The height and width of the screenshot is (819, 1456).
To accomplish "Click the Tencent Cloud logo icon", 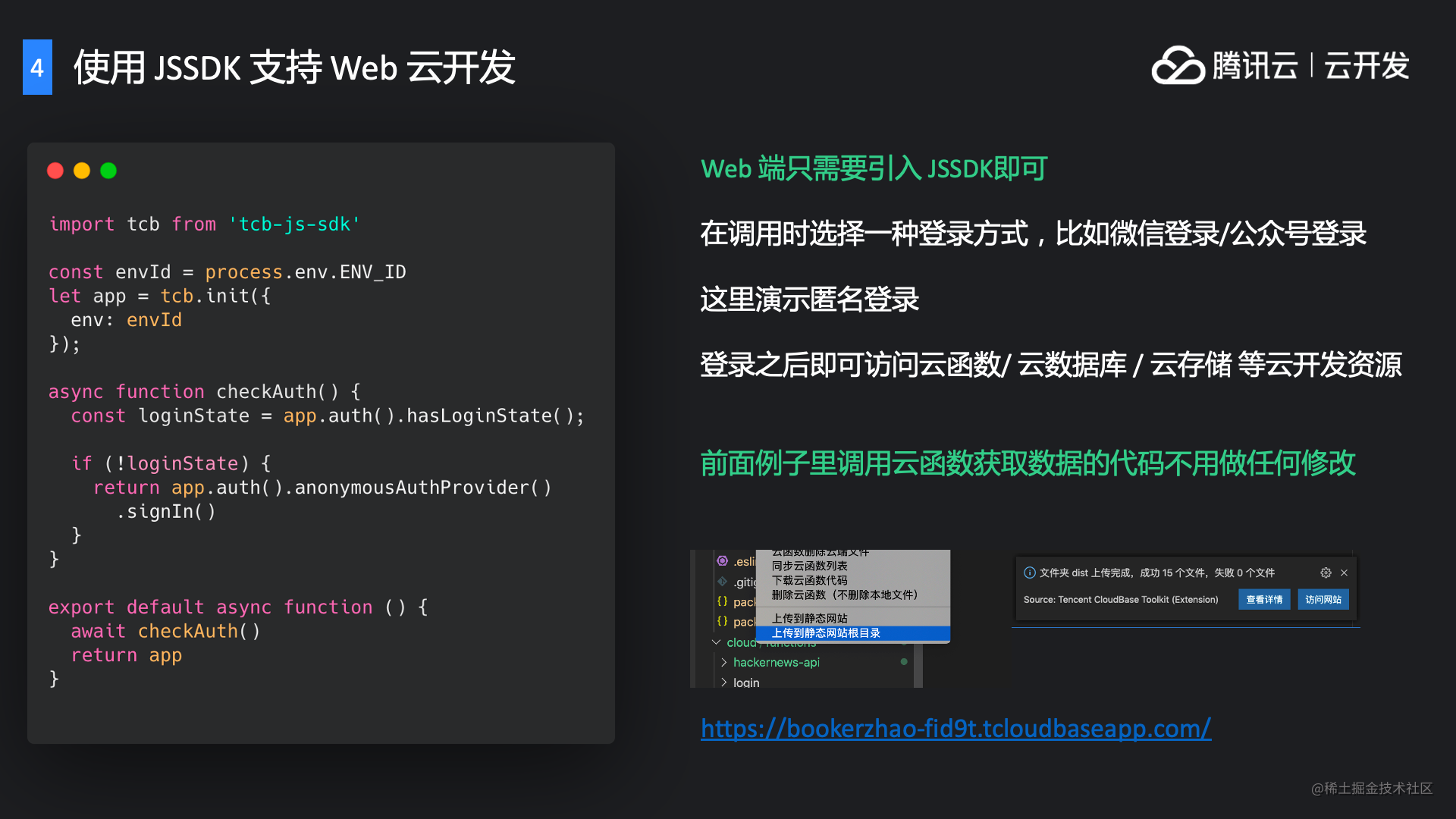I will tap(1178, 65).
